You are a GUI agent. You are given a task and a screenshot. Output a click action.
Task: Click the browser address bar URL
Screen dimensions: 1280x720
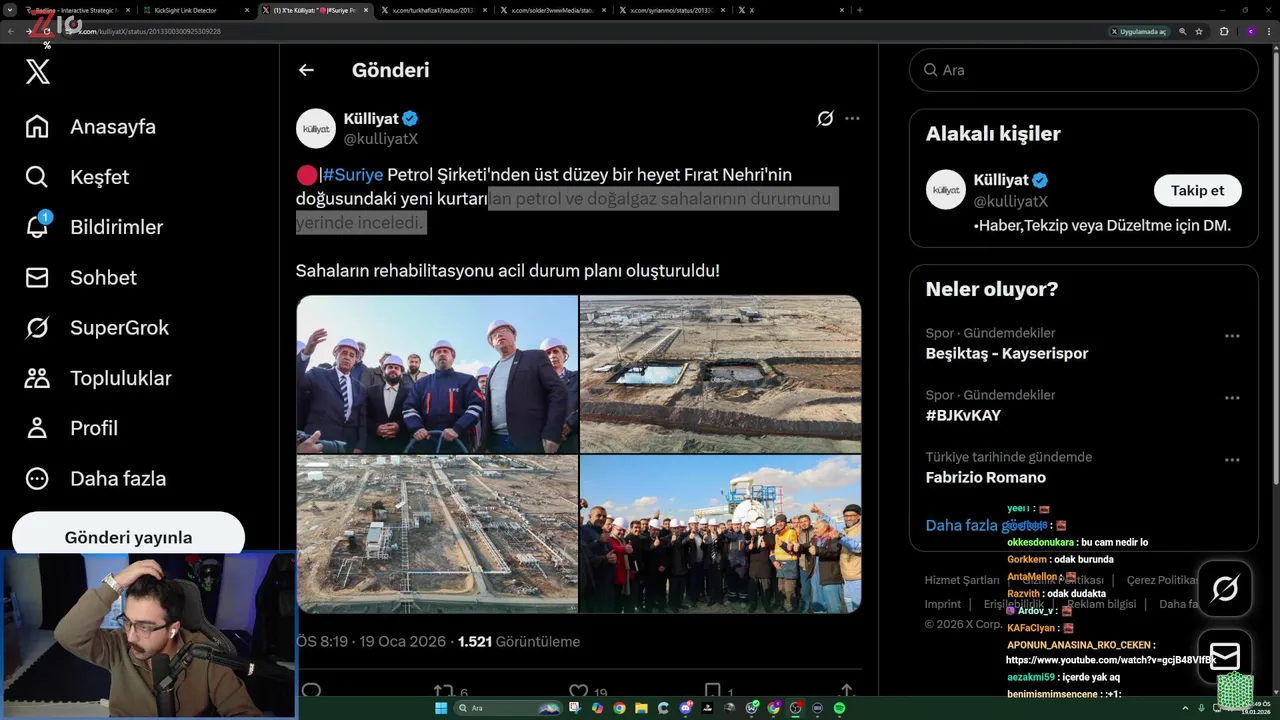[x=150, y=31]
